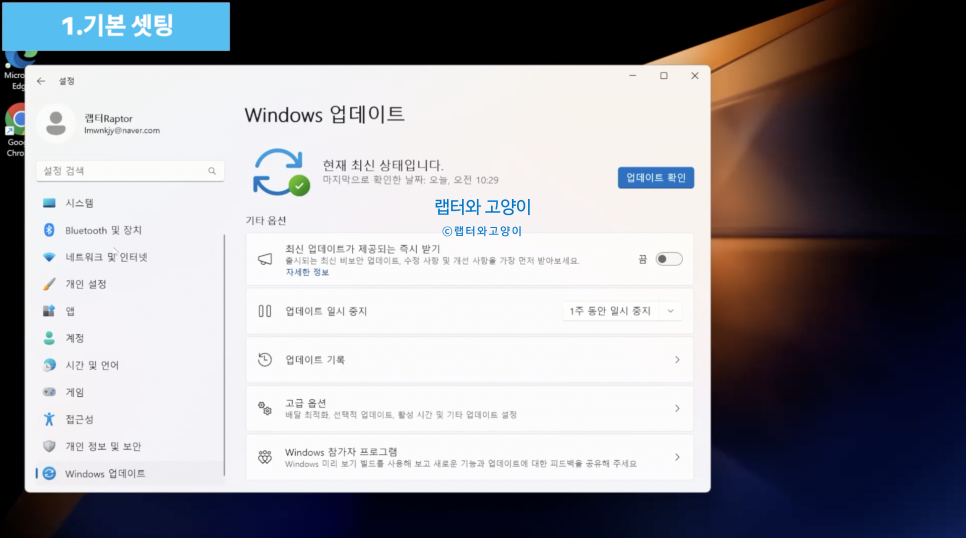
Task: Toggle 최신 업데이트가 제공되는 즉시 받기 switch
Action: [x=668, y=259]
